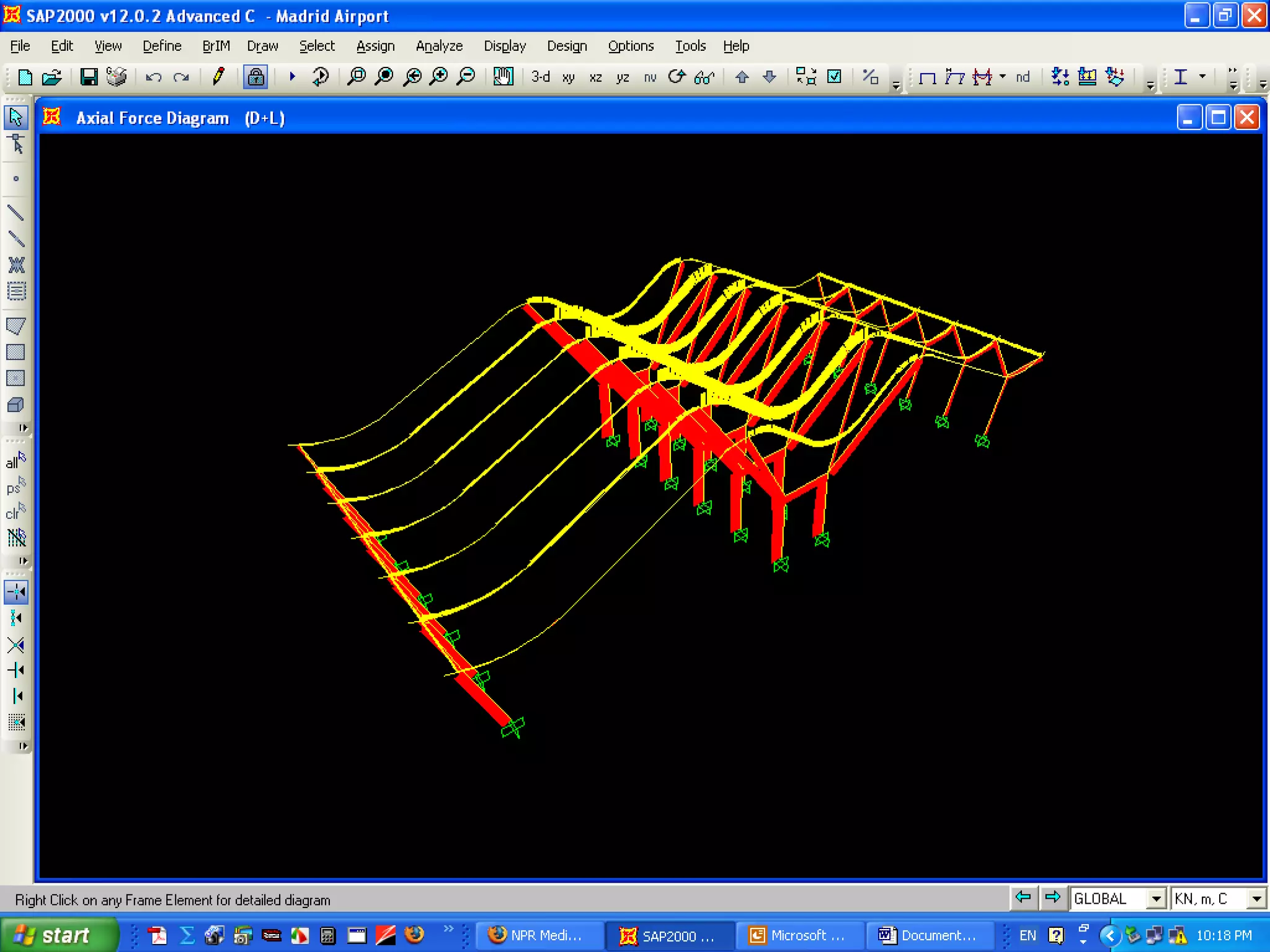The image size is (1270, 952).
Task: Click the right arrow in status bar
Action: [1052, 897]
